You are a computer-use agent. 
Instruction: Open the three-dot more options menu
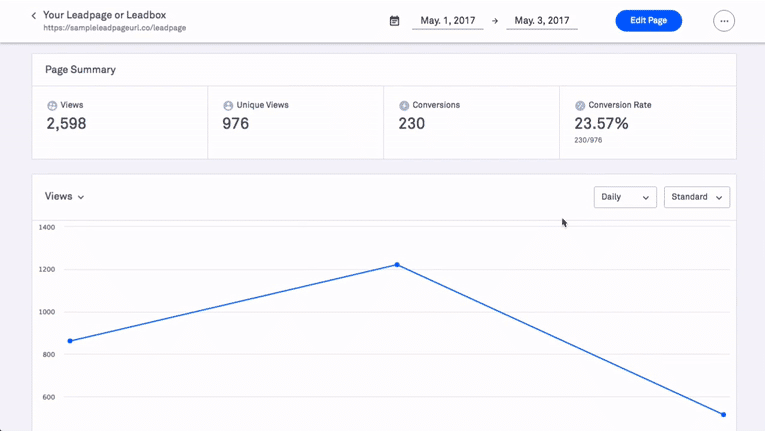pos(724,21)
